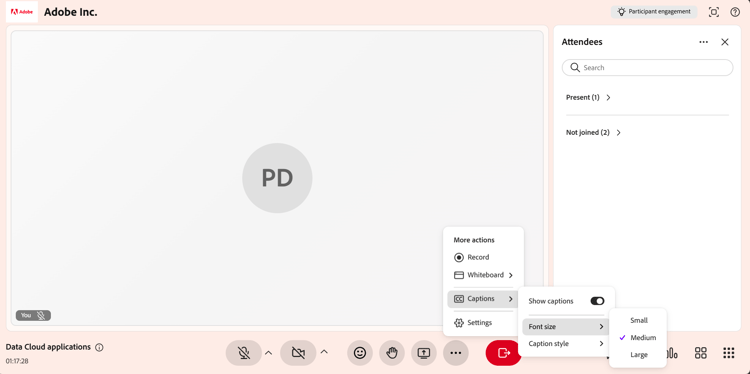
Task: Click the Font size chevron arrow
Action: (601, 327)
